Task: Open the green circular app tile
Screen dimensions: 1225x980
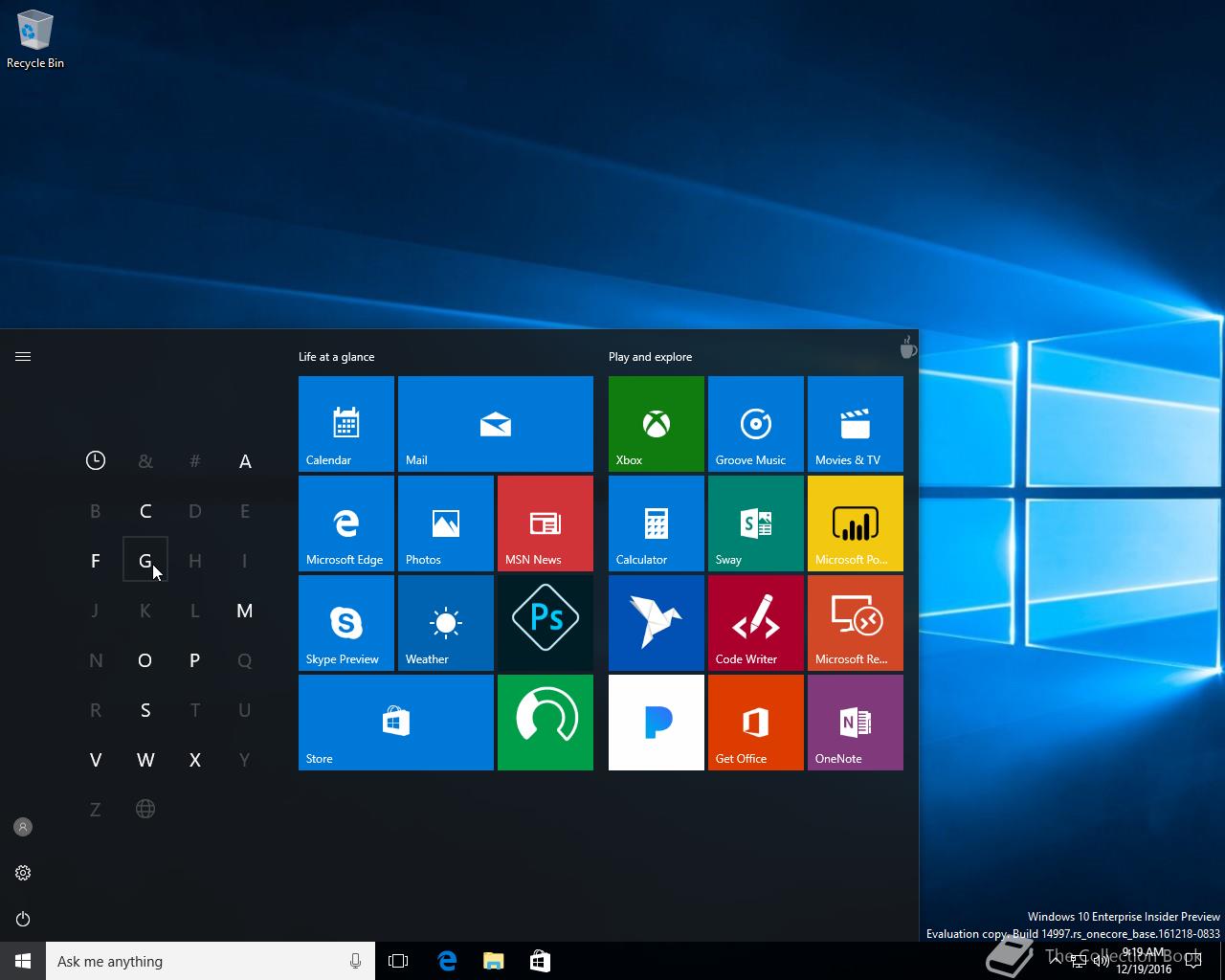Action: 546,723
